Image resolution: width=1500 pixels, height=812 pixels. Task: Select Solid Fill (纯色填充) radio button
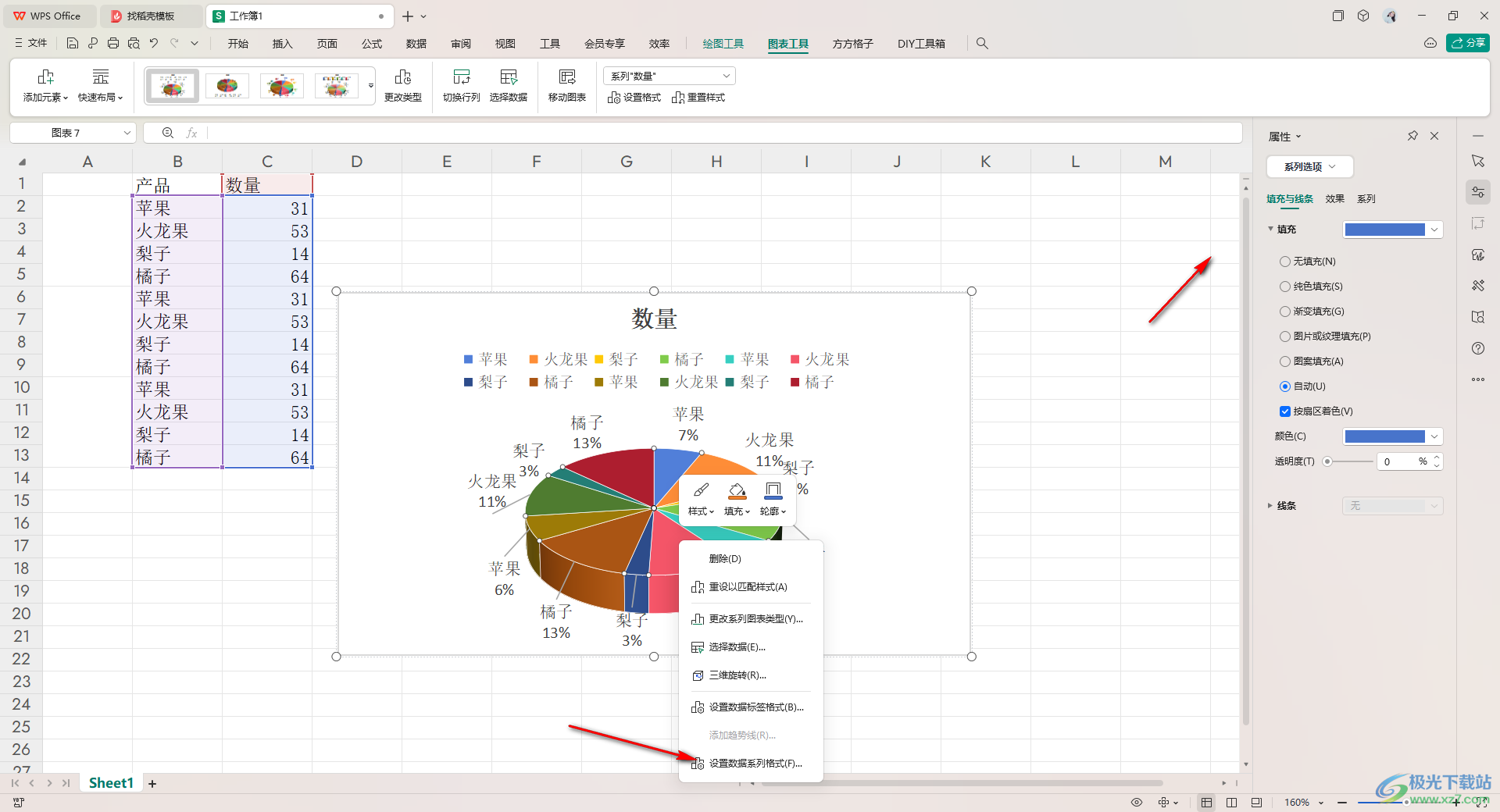click(1284, 287)
